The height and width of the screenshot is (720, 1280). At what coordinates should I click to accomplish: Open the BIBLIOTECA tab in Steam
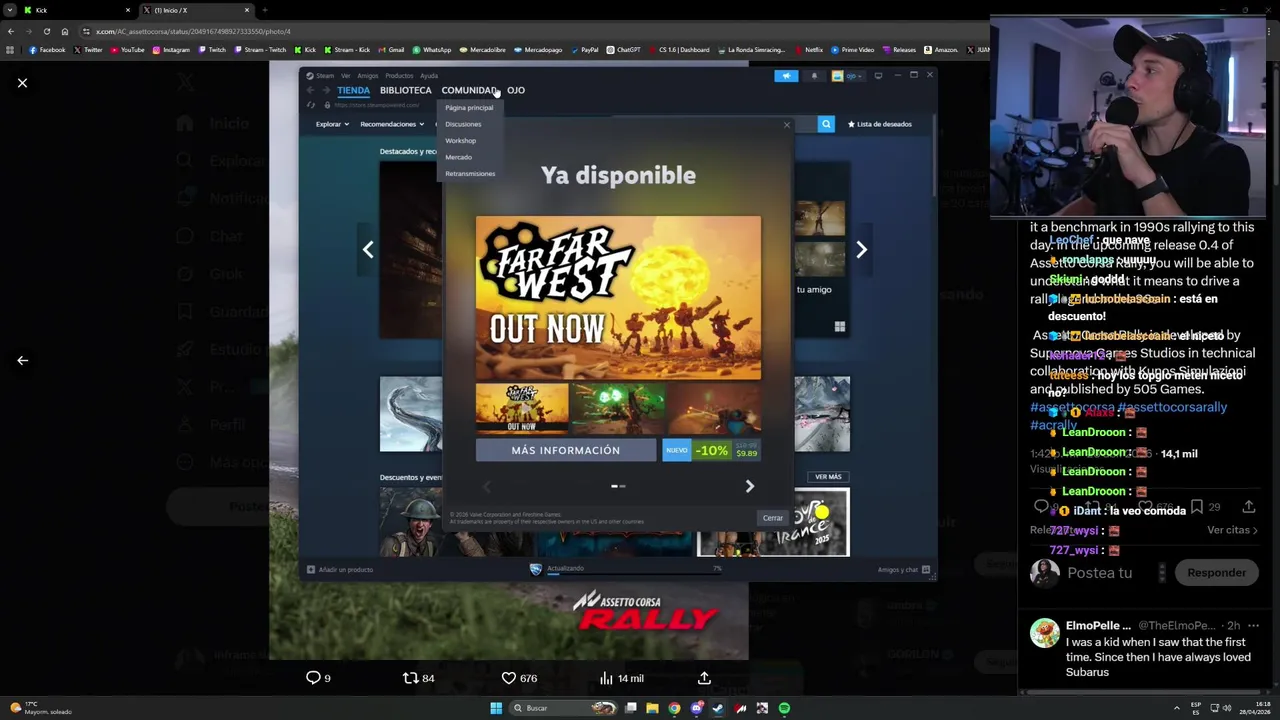405,90
